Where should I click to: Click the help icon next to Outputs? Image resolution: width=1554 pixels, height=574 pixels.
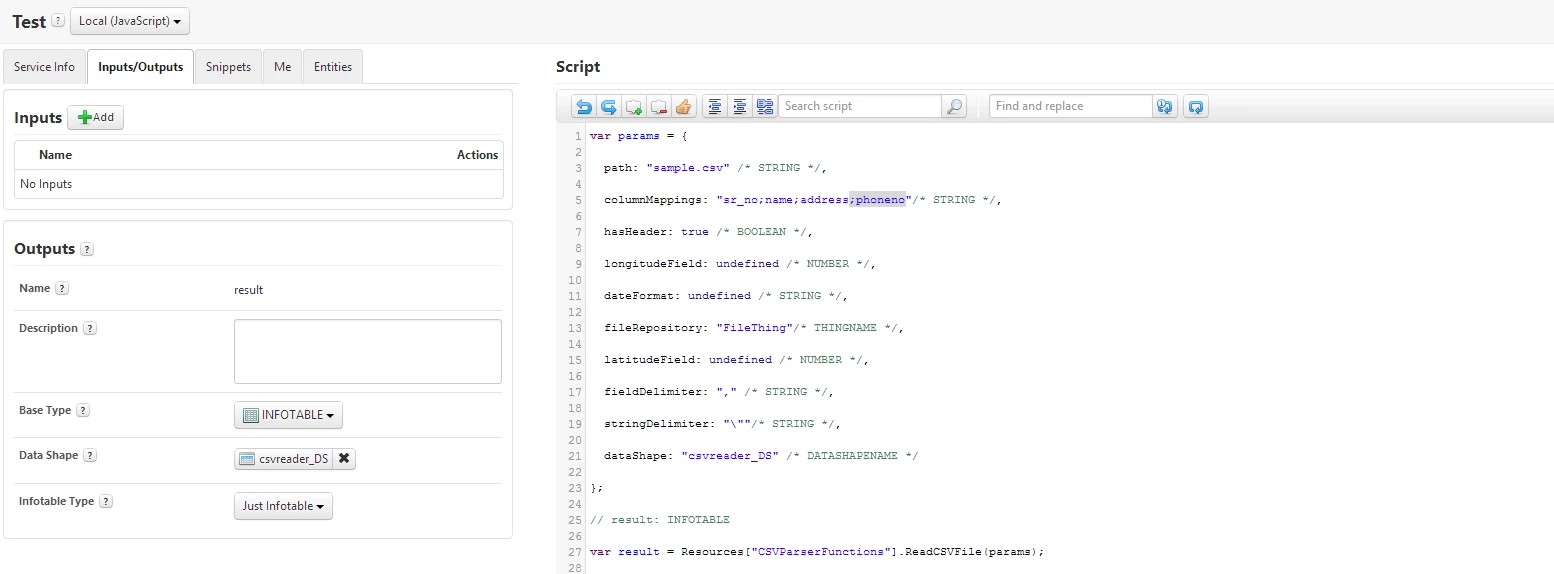[x=87, y=249]
